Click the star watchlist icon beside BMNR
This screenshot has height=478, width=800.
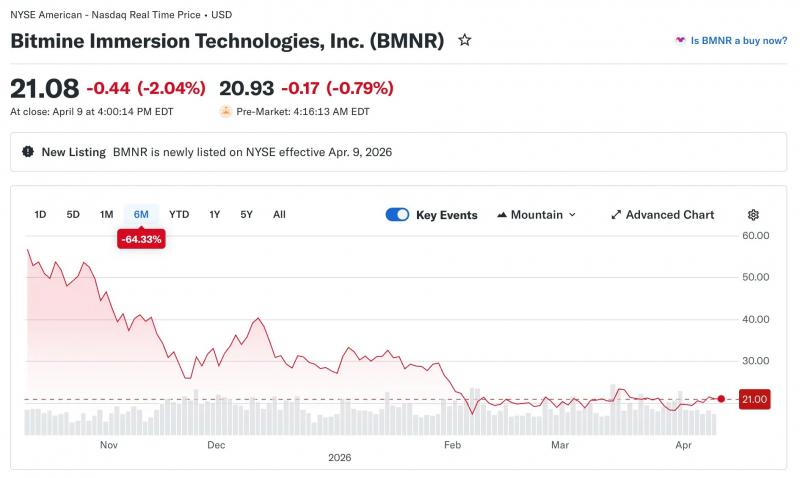click(464, 40)
